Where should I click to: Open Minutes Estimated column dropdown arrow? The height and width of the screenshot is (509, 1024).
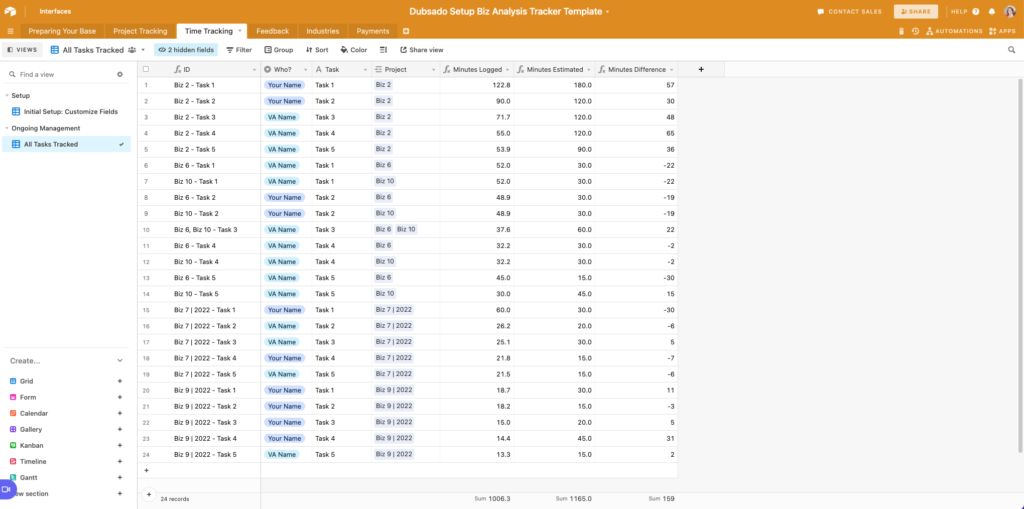[588, 69]
